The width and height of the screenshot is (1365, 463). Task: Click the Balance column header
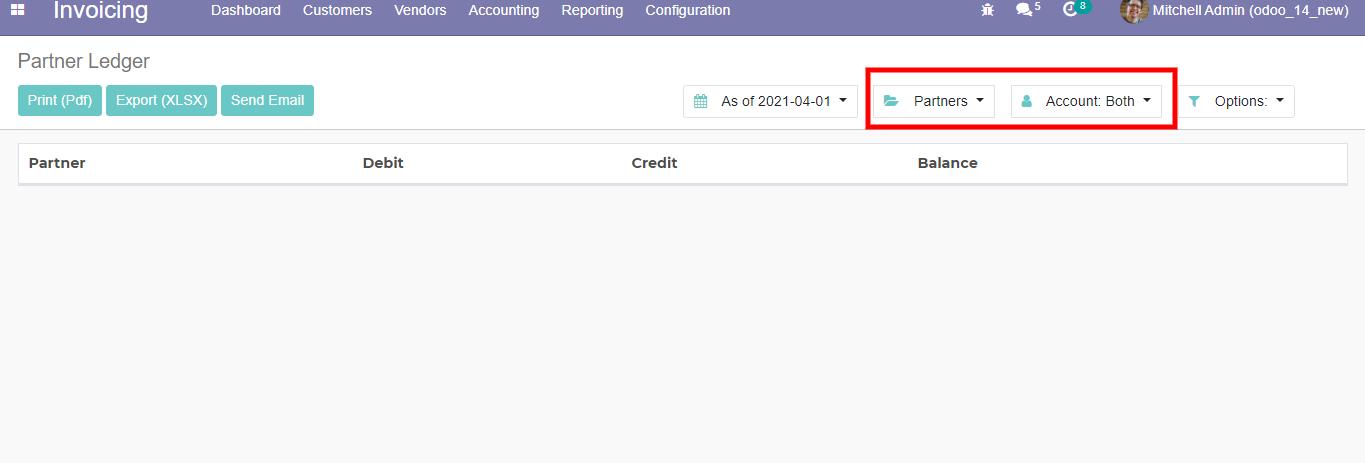947,163
